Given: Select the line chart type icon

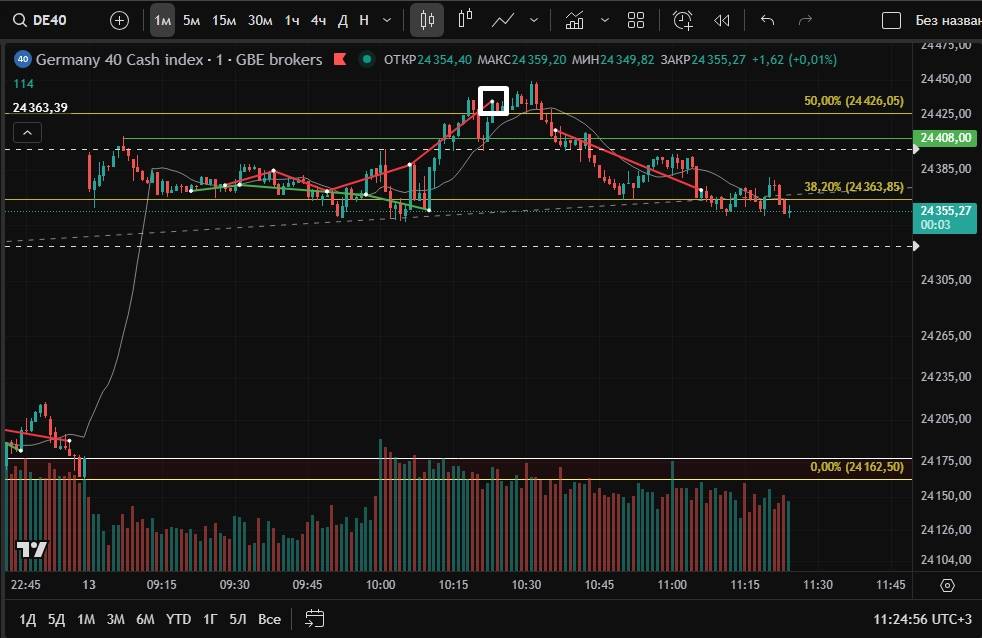Looking at the screenshot, I should click(503, 20).
